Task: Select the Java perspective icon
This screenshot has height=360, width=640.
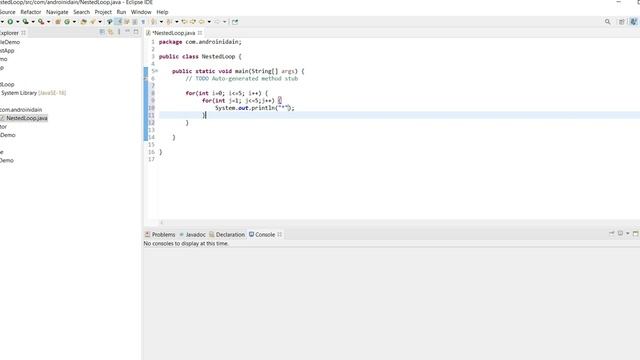Action: click(x=633, y=22)
